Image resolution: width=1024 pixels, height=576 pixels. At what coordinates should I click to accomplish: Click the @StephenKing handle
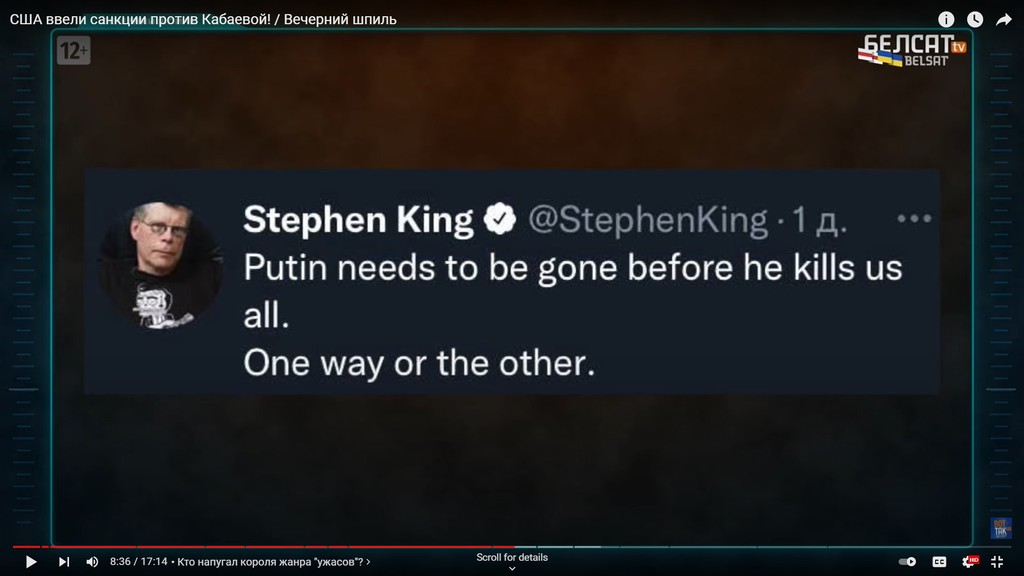pos(647,220)
